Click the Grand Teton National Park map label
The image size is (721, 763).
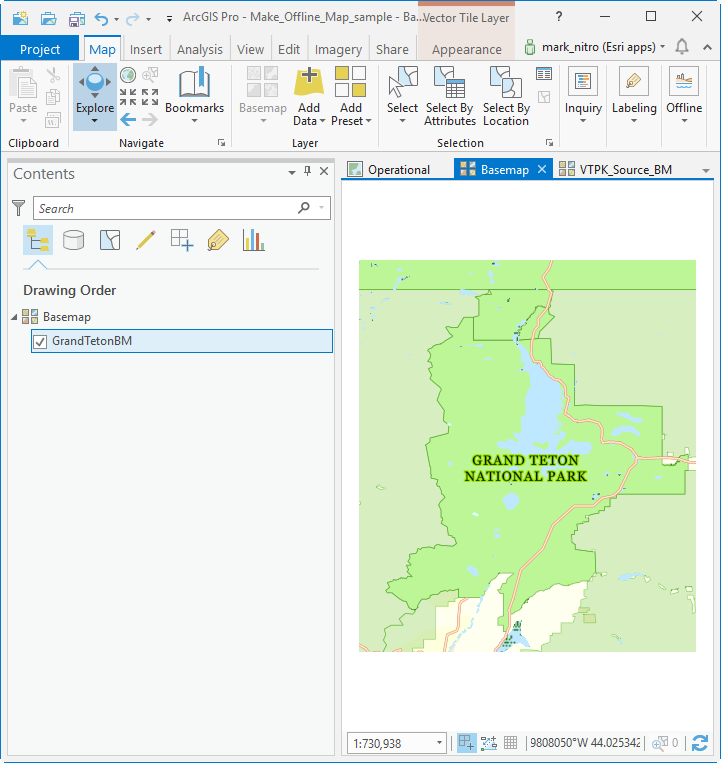(x=525, y=468)
